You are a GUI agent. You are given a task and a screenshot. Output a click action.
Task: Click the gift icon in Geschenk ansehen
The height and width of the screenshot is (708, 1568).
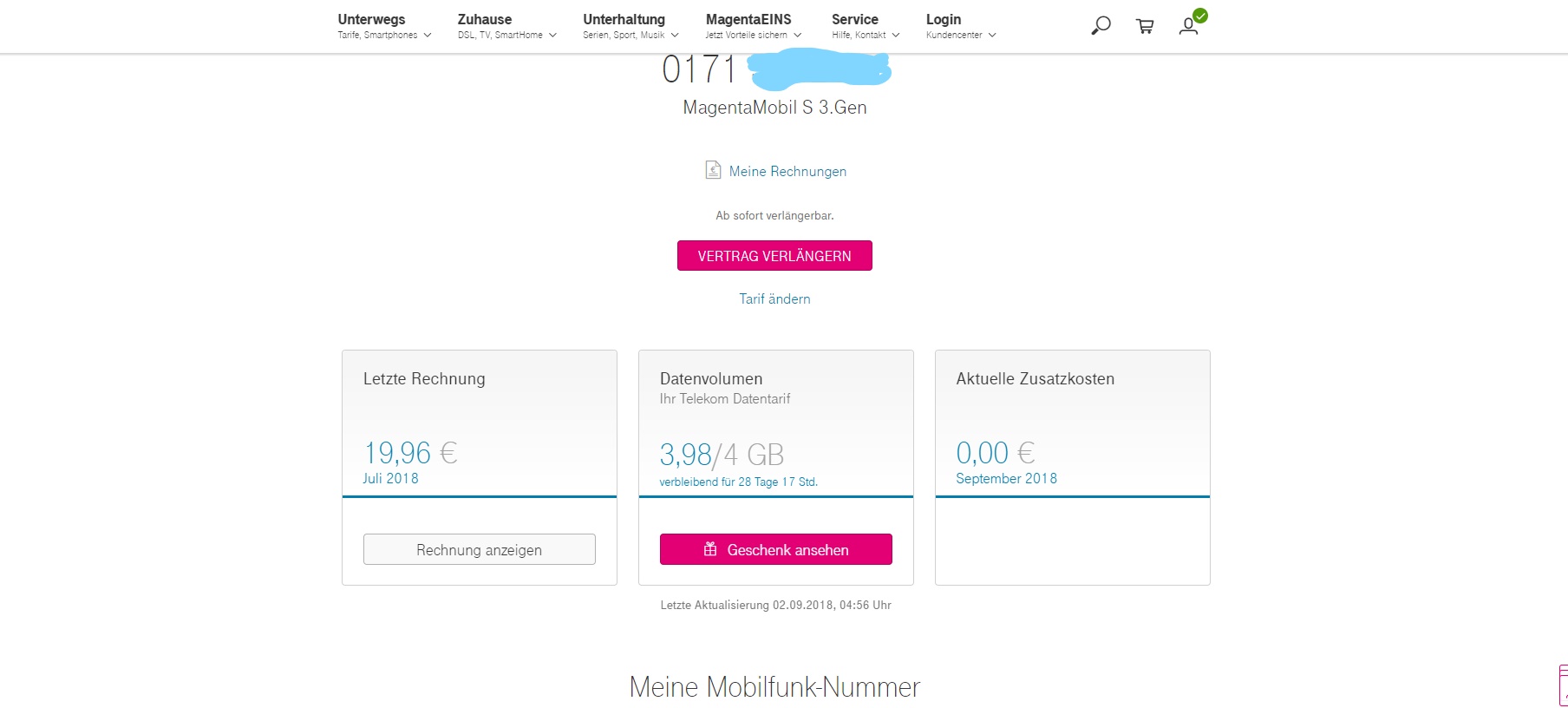710,549
